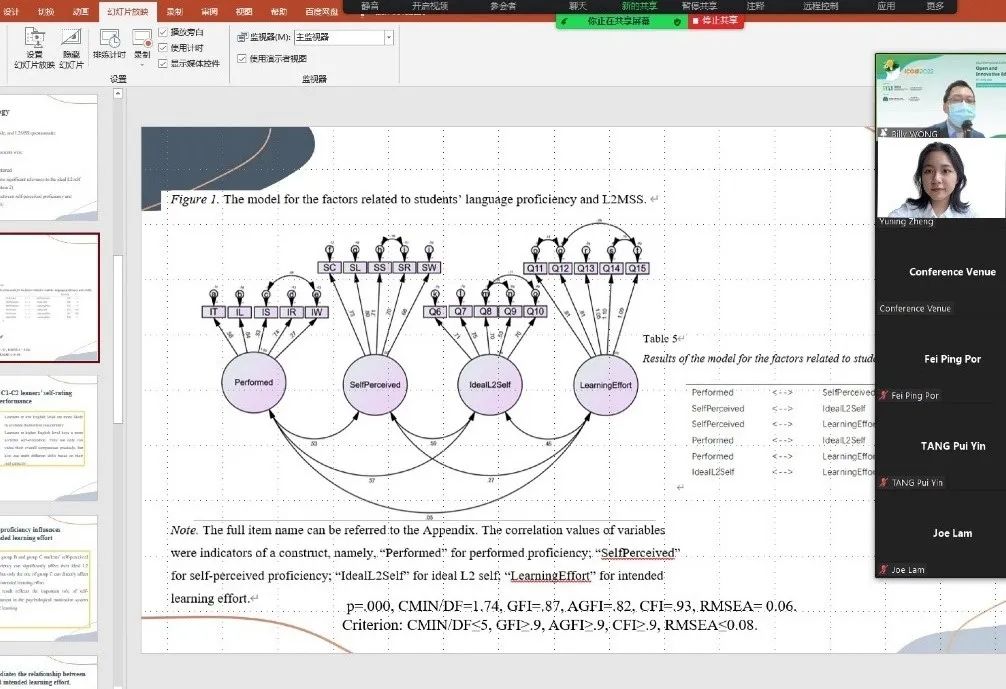Click Fei Ping Por's muted microphone icon
The width and height of the screenshot is (1006, 689).
tap(884, 396)
